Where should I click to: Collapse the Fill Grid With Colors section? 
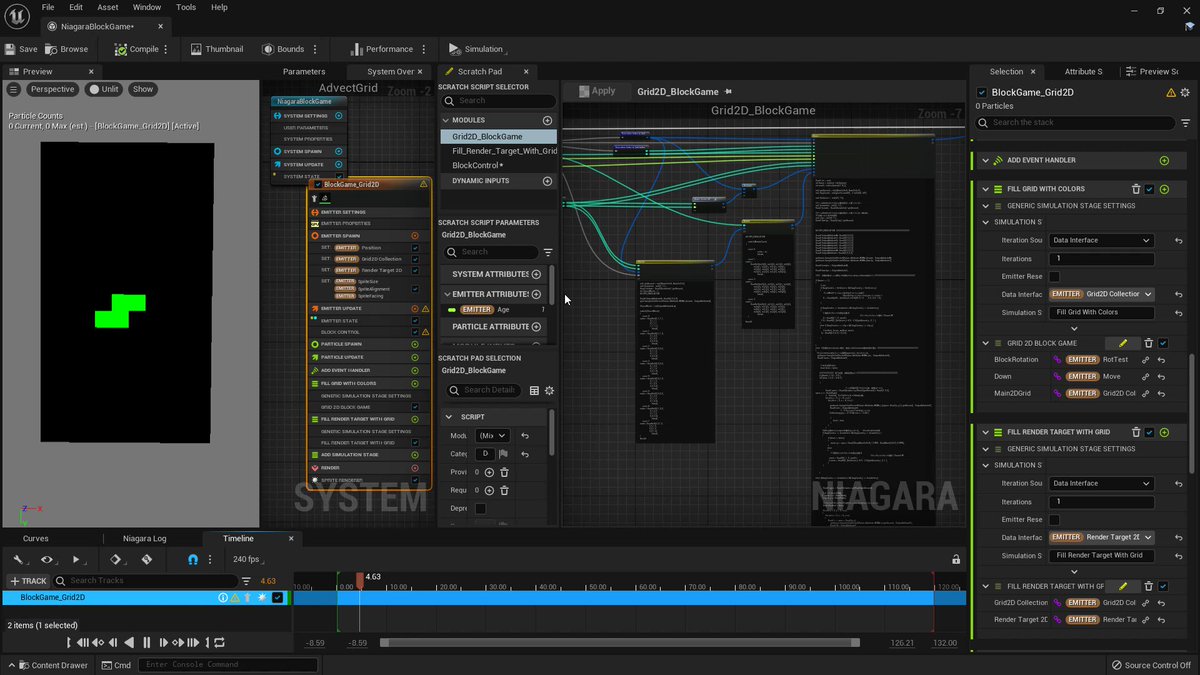pyautogui.click(x=986, y=189)
